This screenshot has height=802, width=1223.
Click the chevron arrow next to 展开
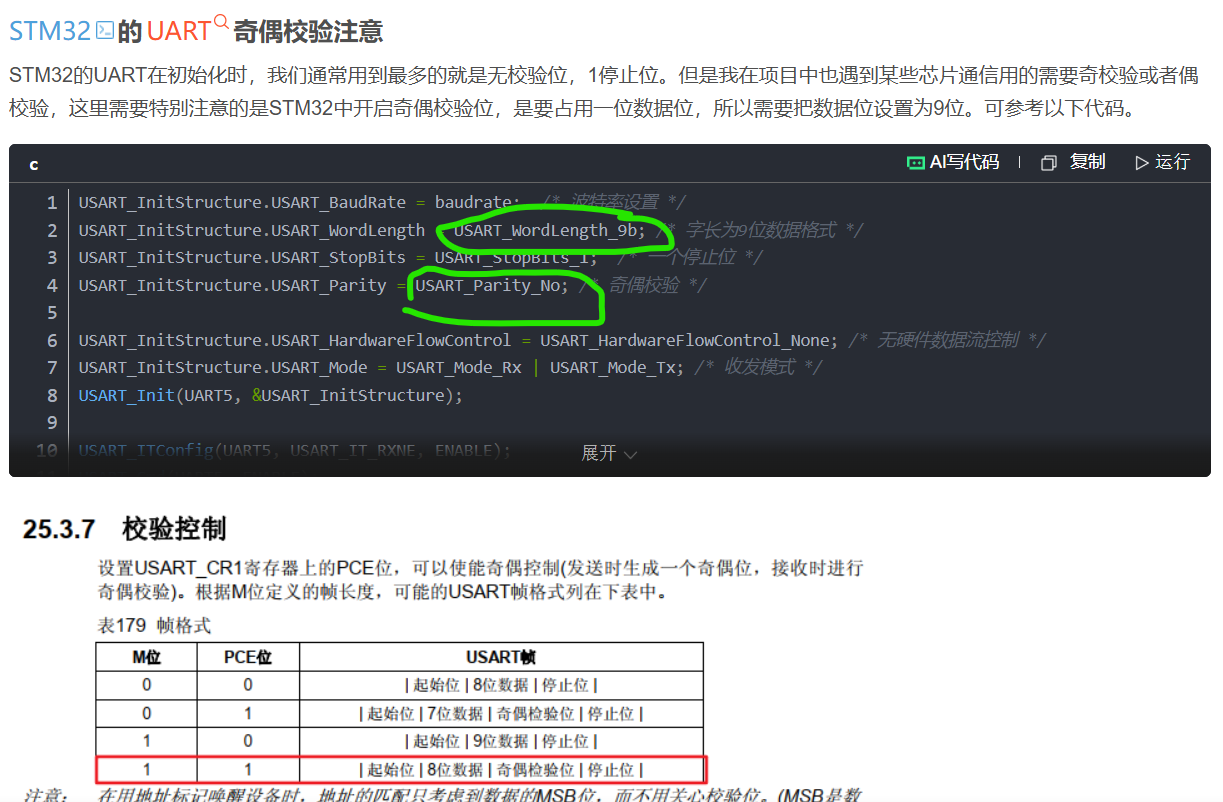(x=630, y=454)
